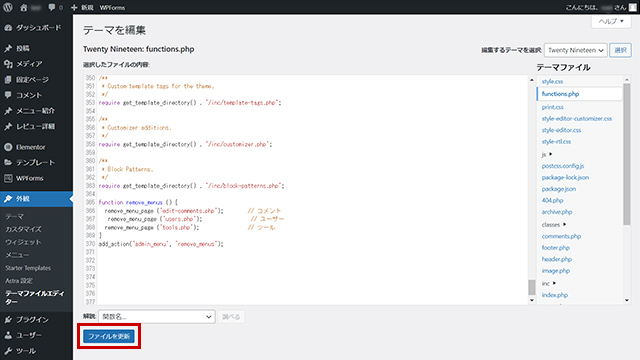
Task: Expand the inc folder
Action: click(x=549, y=283)
